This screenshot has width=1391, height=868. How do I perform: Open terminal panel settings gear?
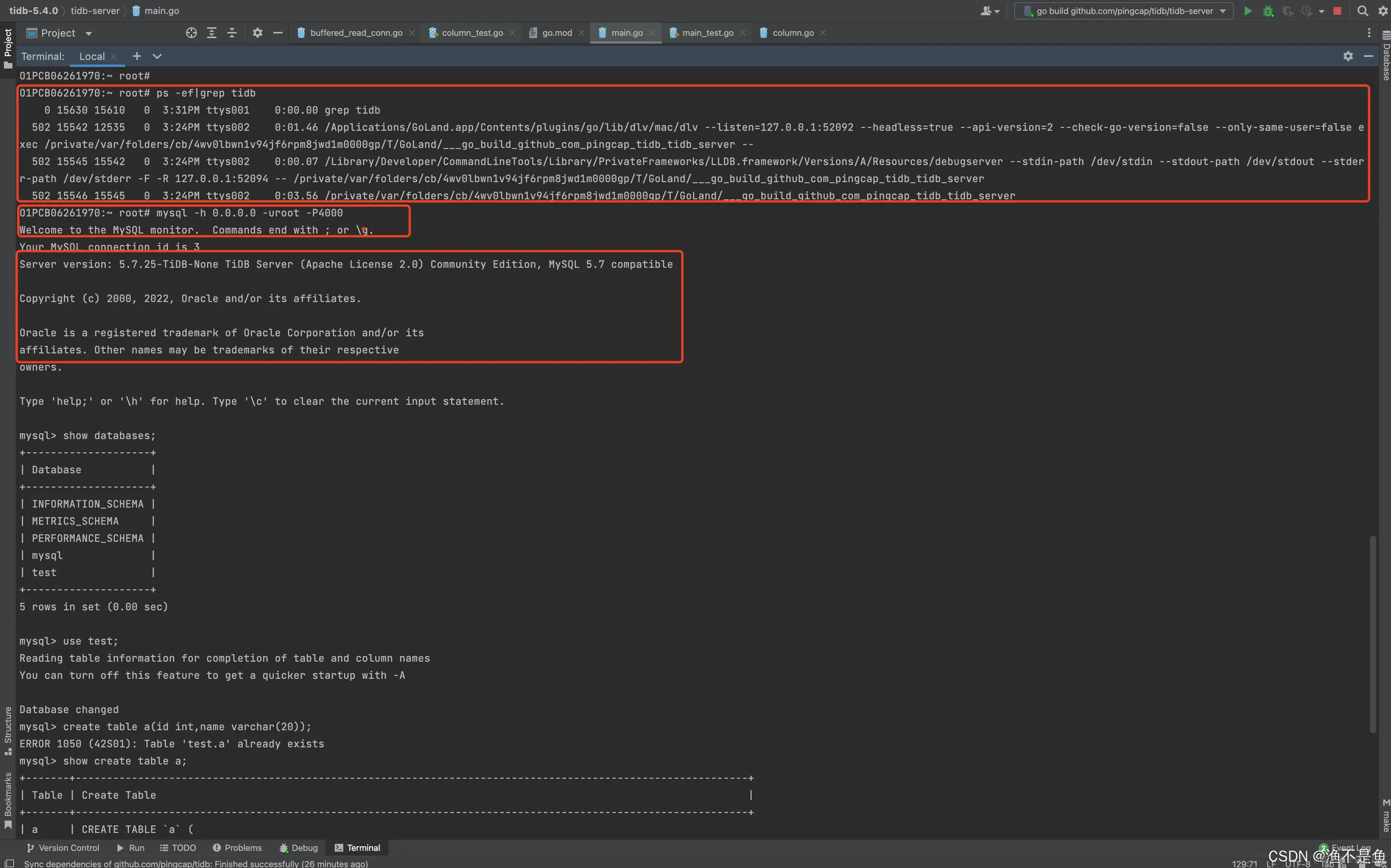[x=1348, y=56]
